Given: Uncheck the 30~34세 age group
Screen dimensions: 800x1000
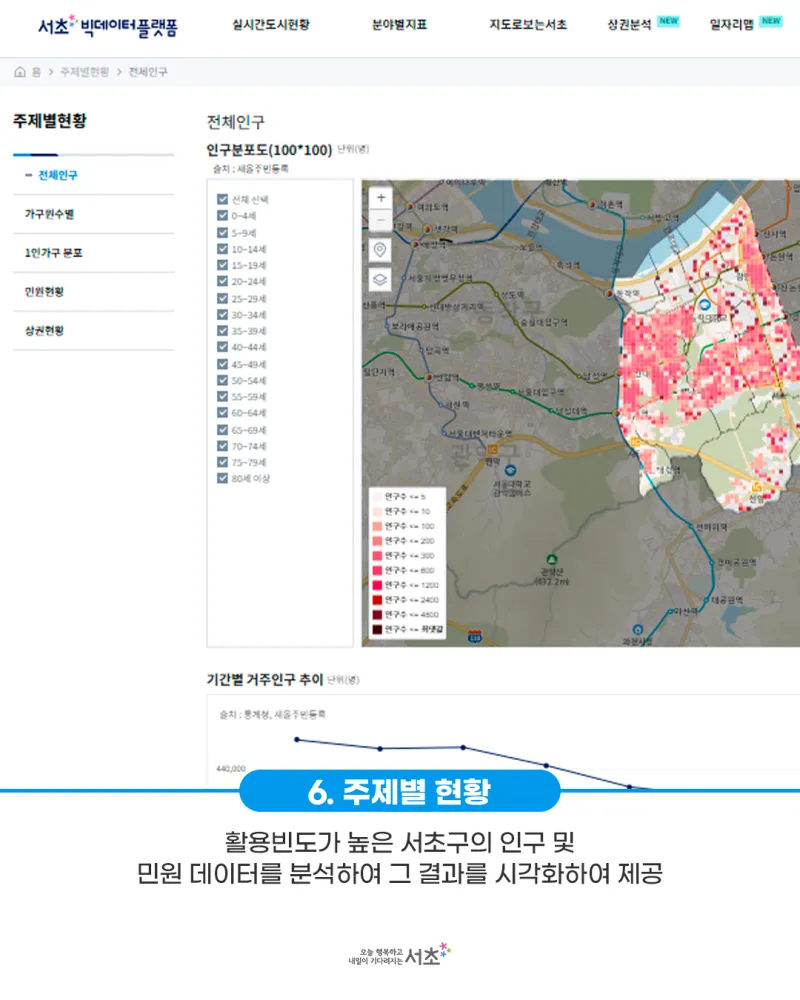Looking at the screenshot, I should (223, 314).
